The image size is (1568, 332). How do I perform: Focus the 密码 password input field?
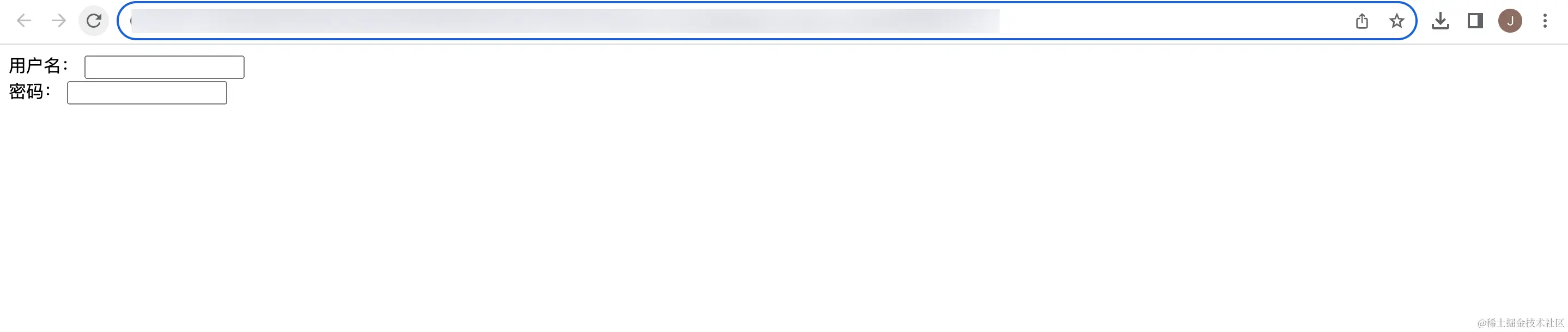[x=147, y=93]
